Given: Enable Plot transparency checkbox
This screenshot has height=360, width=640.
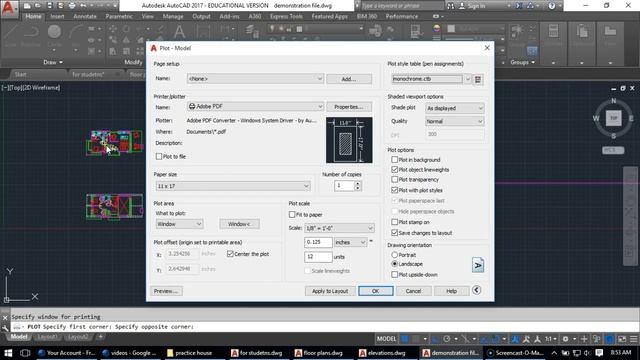Looking at the screenshot, I should [394, 179].
